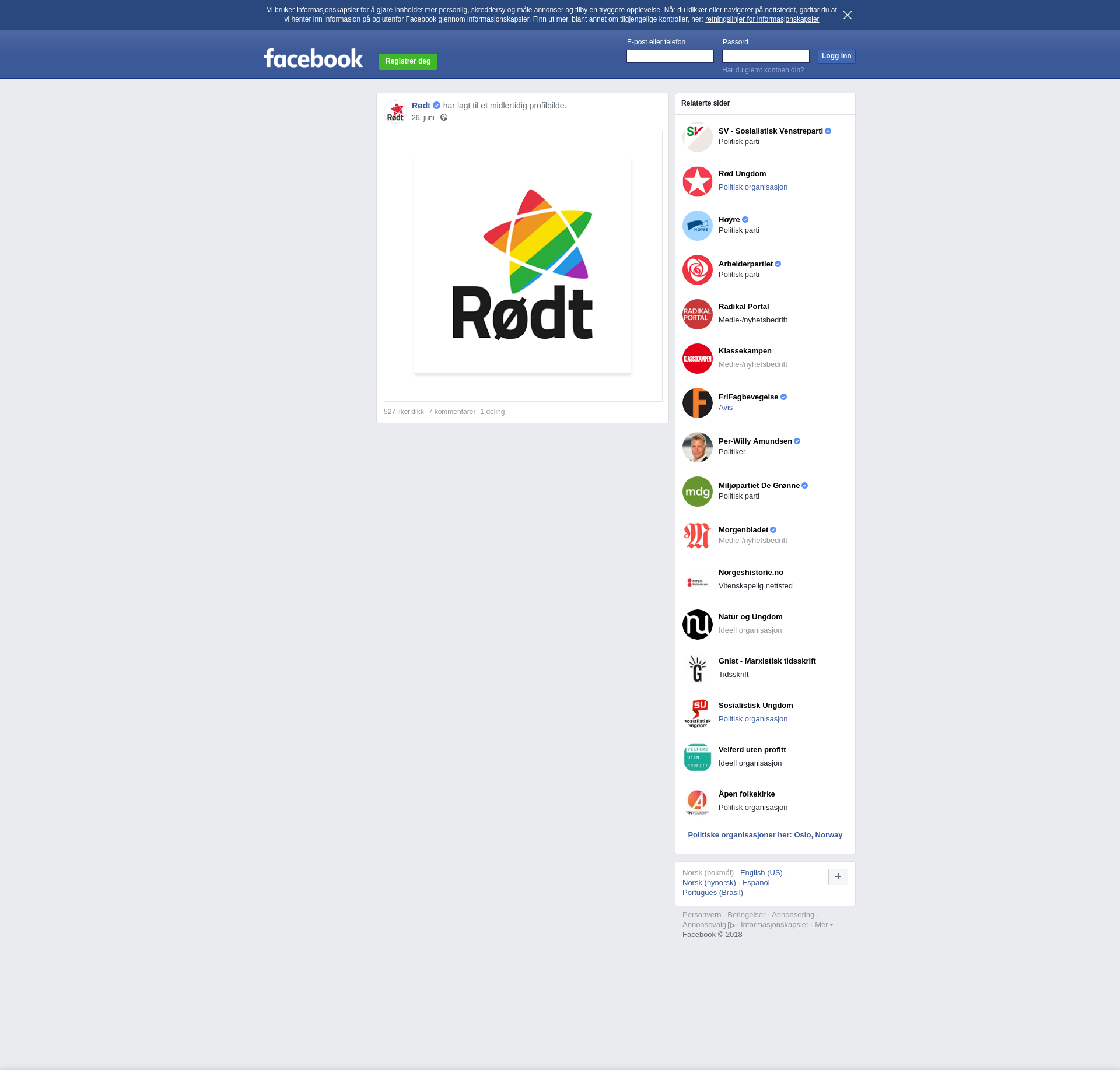1120x1070 pixels.
Task: Open Åpen folkekirke logo
Action: tap(698, 802)
